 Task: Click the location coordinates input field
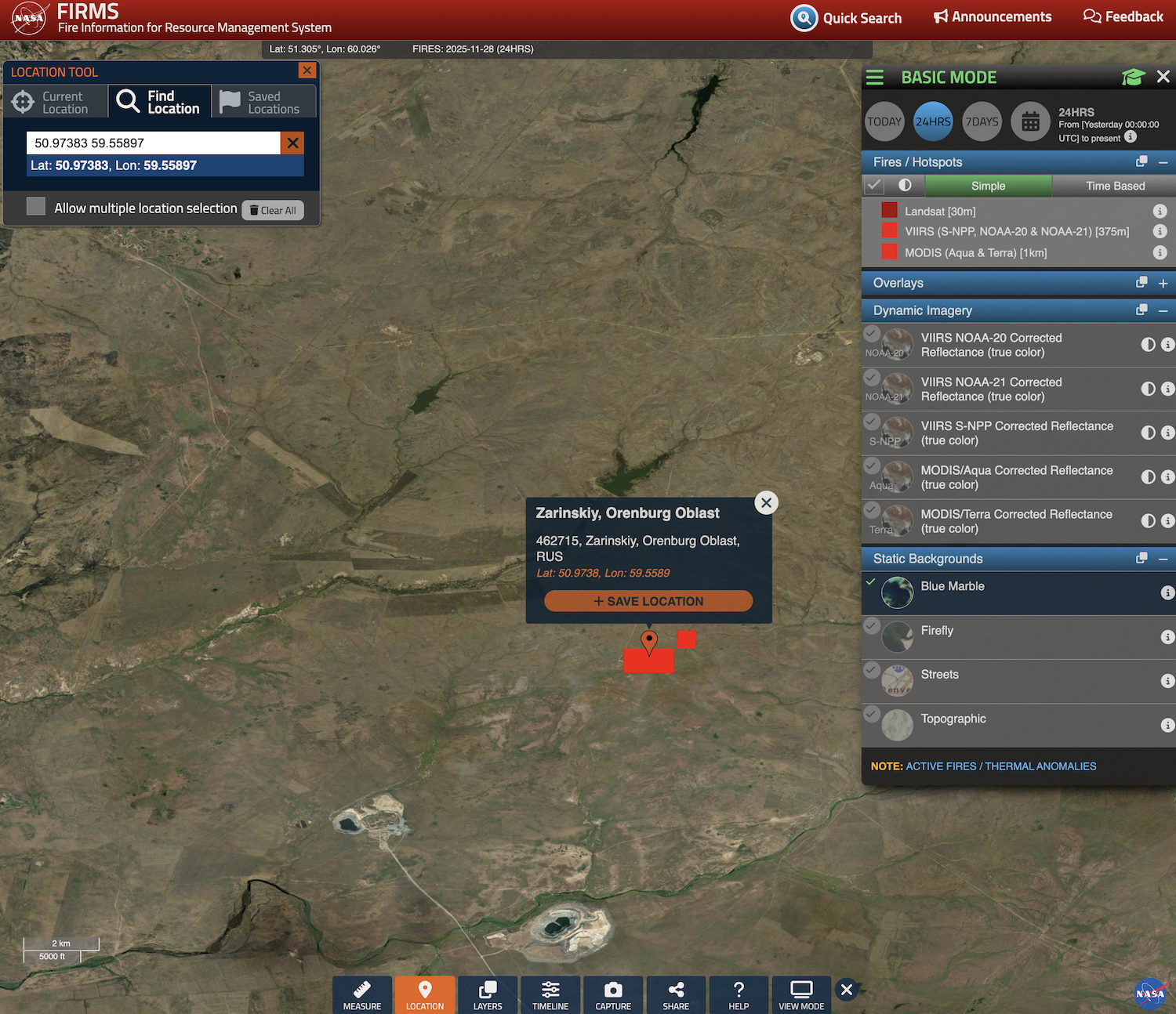154,143
